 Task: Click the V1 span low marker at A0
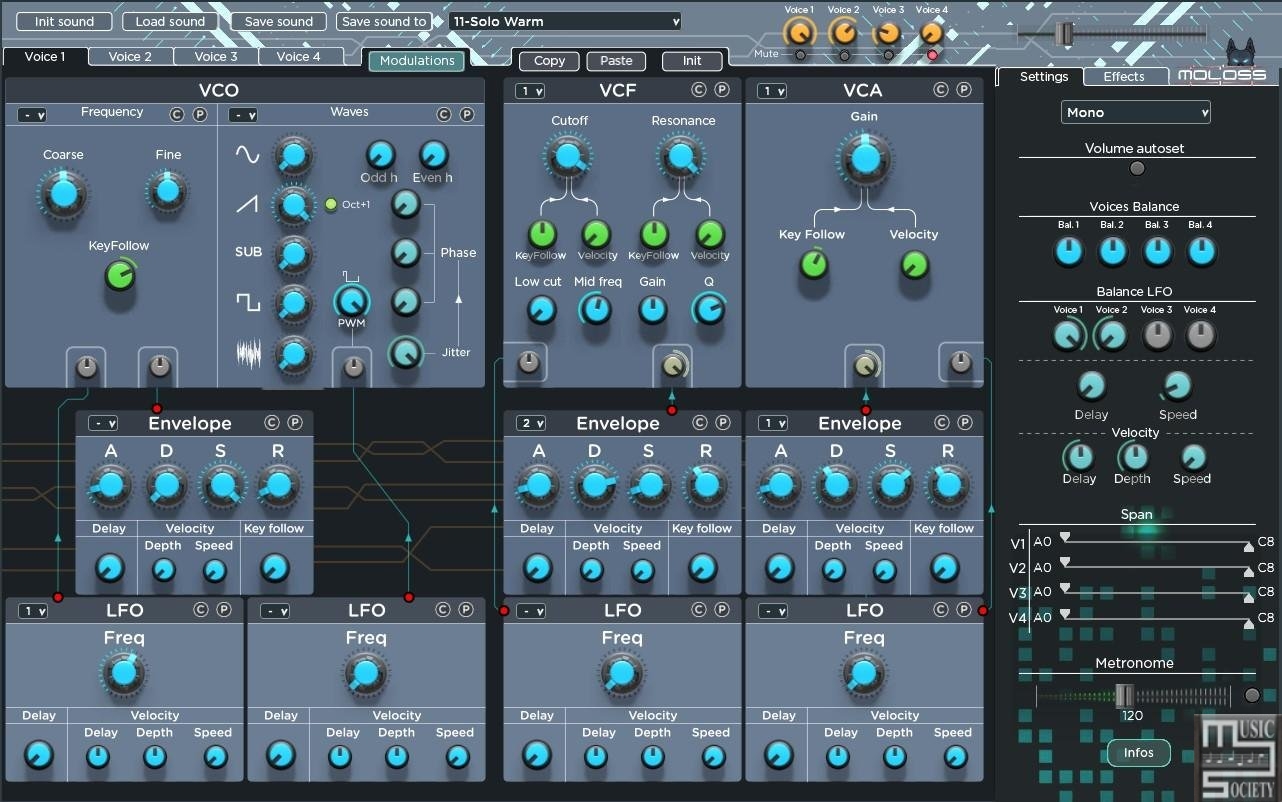coord(1065,537)
